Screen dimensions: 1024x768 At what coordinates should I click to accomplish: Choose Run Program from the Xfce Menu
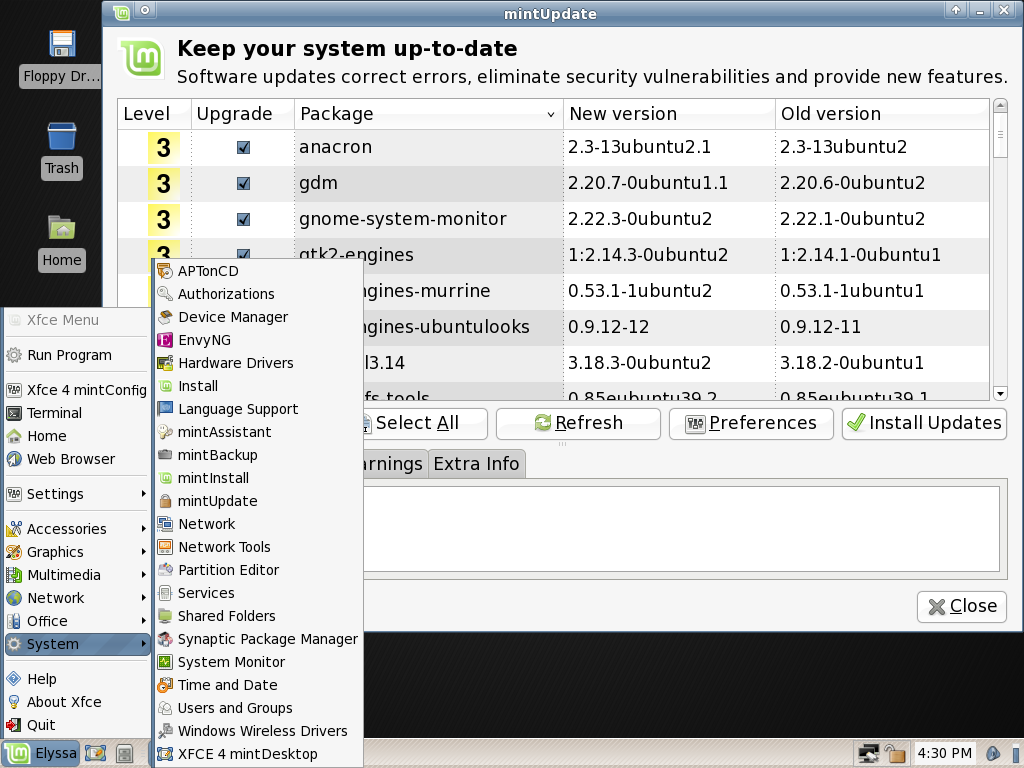pos(77,355)
